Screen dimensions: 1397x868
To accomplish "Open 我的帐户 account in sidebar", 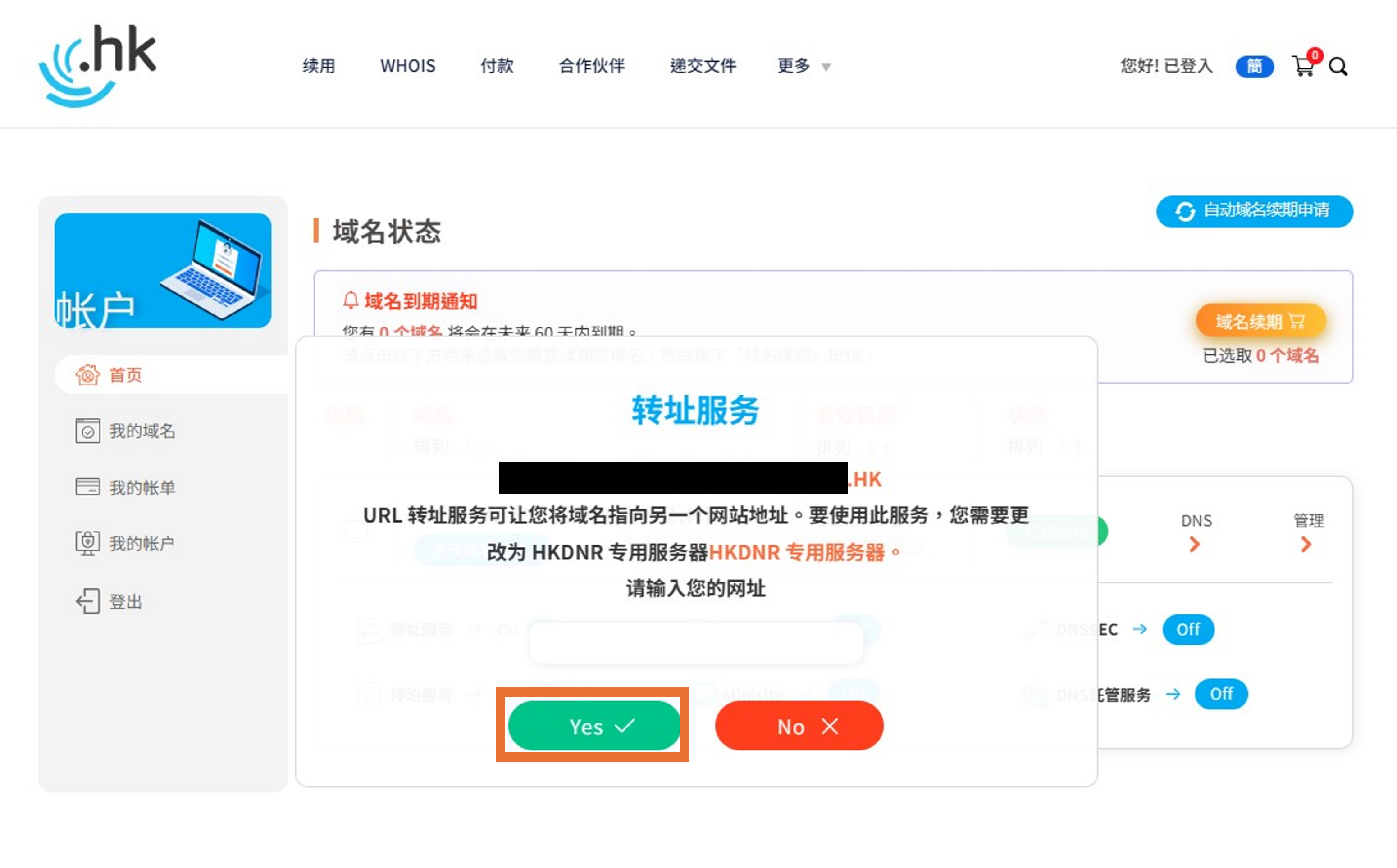I will [x=142, y=542].
